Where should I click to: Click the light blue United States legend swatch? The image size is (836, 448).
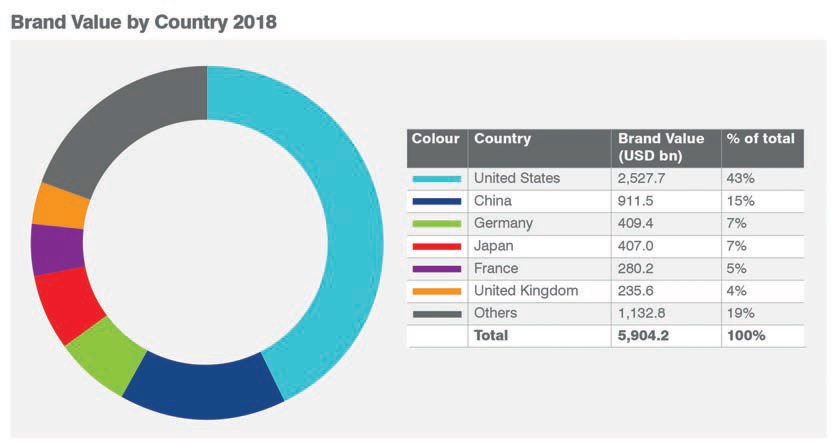(437, 179)
